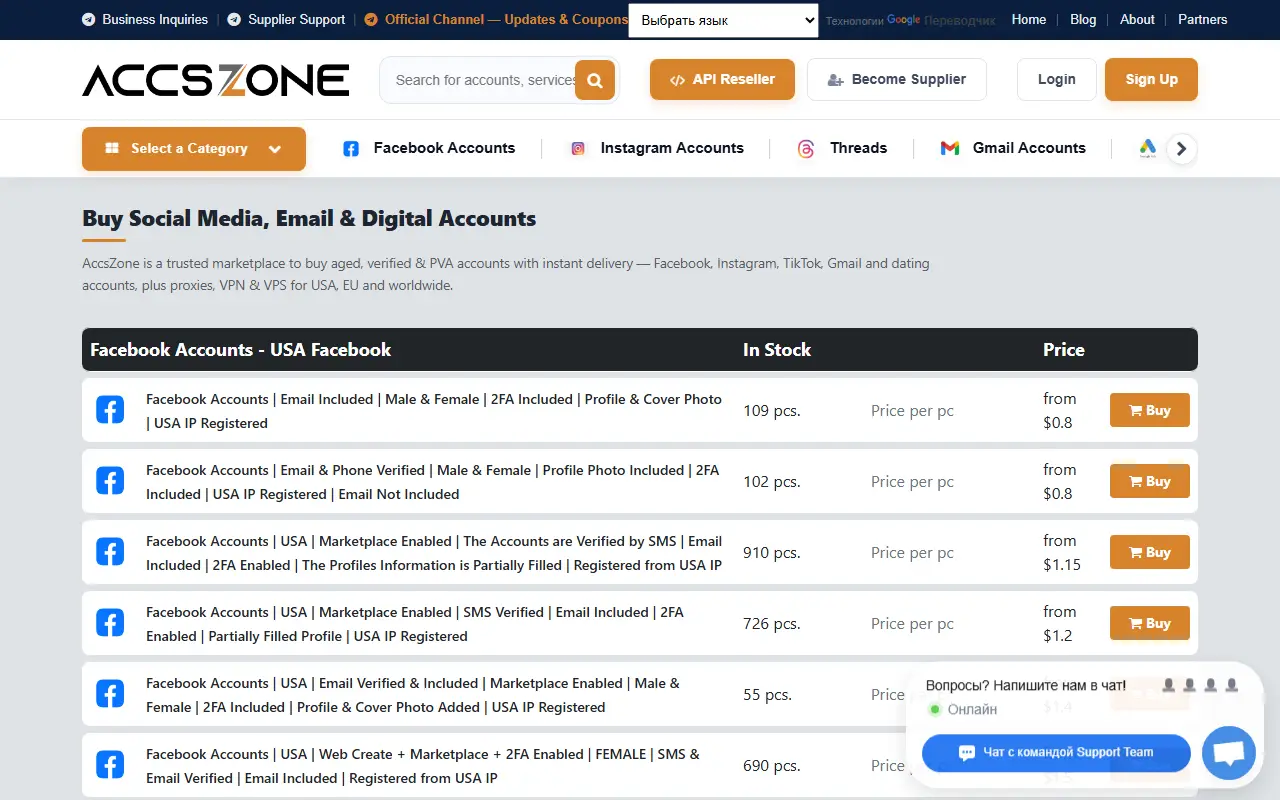Click Facebook icon in the 690 pcs. row

click(x=110, y=765)
